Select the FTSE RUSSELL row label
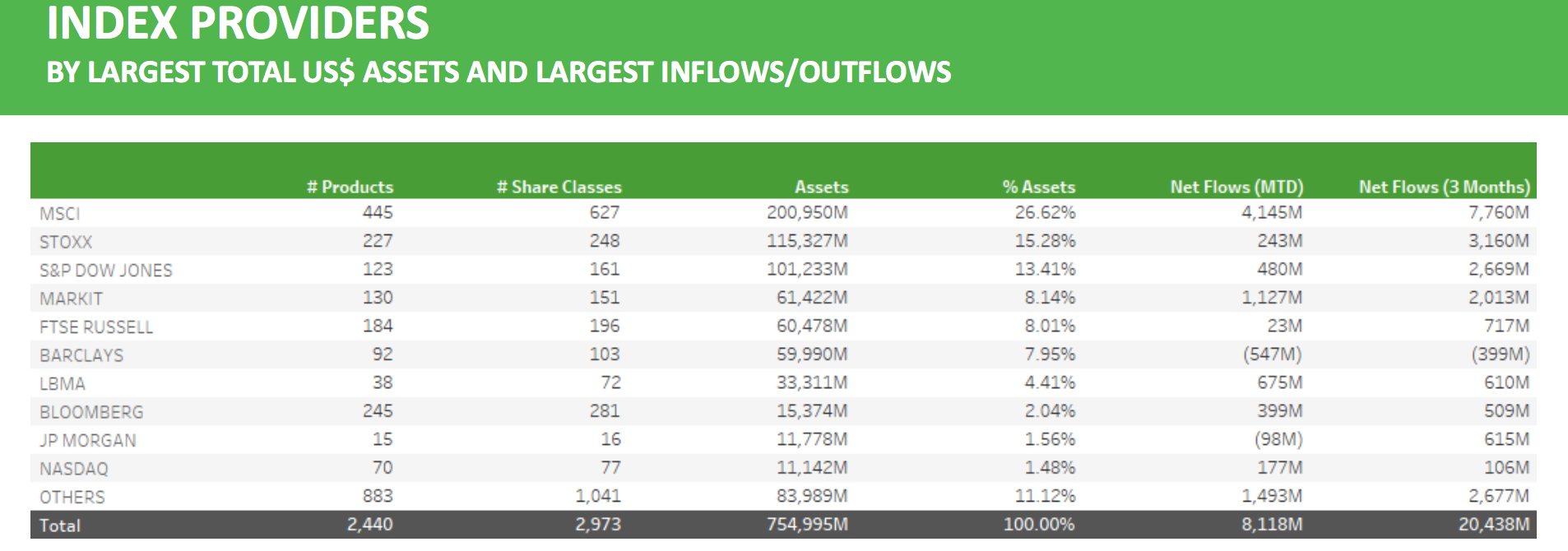The width and height of the screenshot is (1568, 551). (x=96, y=327)
